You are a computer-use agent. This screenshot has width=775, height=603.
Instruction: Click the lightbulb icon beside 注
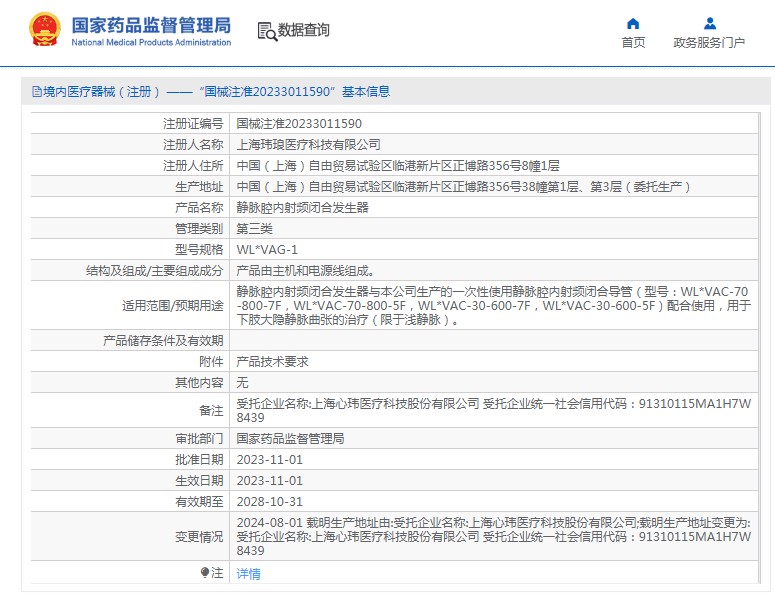point(205,572)
